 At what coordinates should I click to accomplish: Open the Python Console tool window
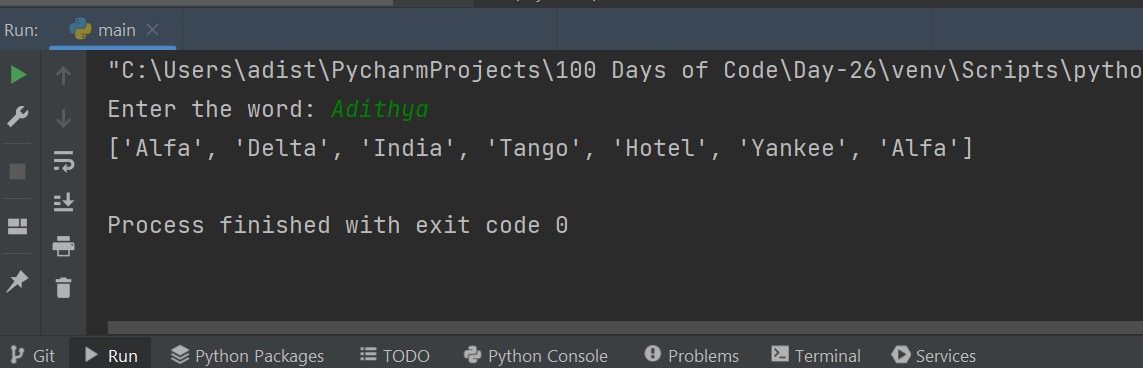click(536, 356)
